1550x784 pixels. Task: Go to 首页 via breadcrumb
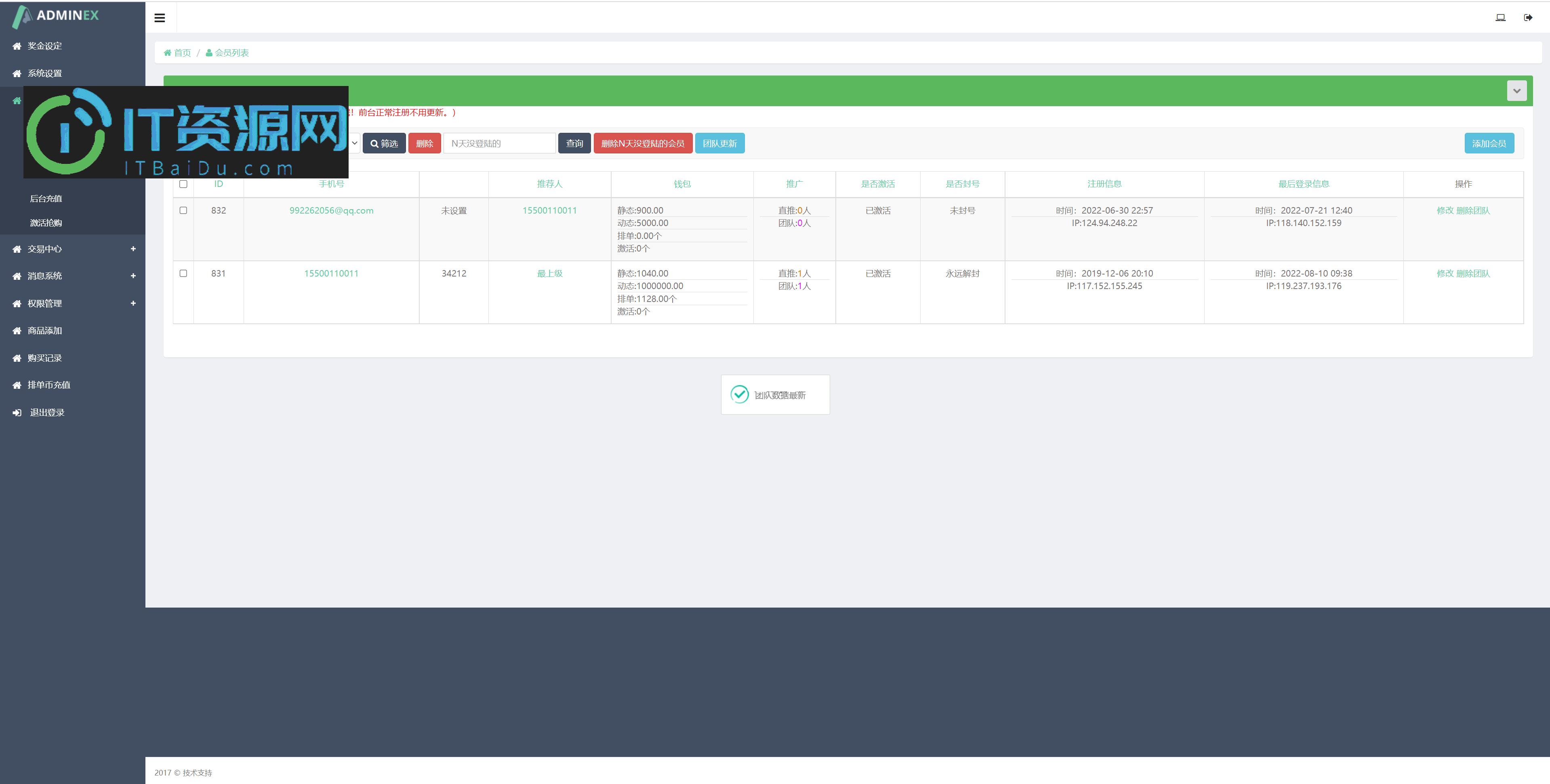(182, 53)
